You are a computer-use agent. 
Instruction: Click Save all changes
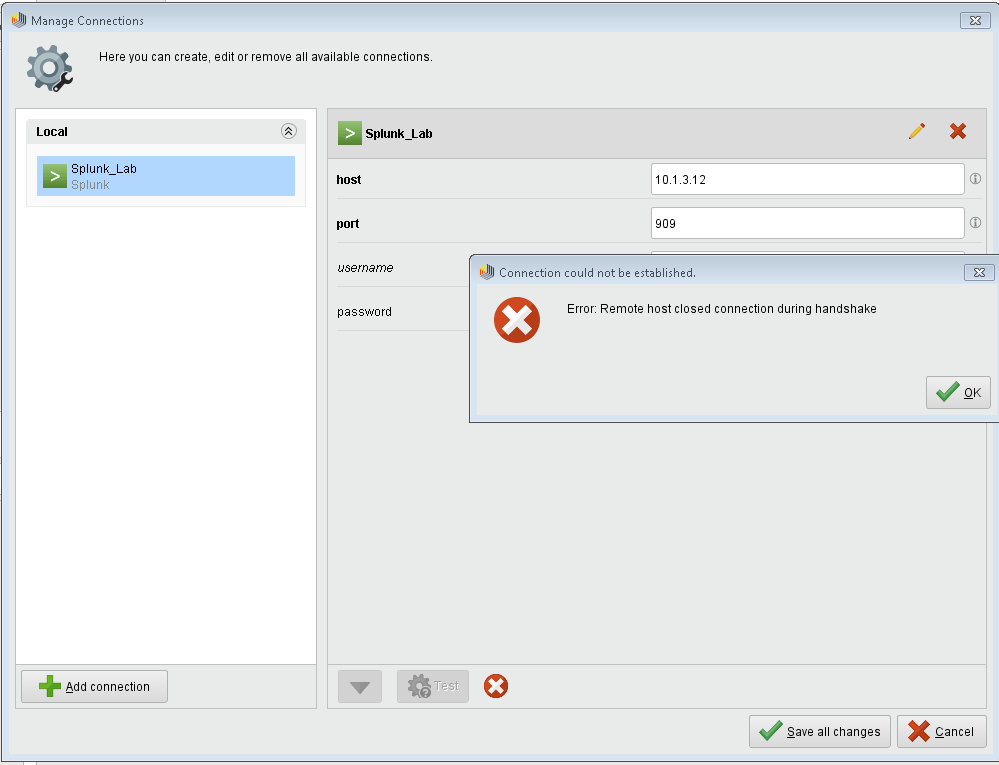pyautogui.click(x=819, y=731)
